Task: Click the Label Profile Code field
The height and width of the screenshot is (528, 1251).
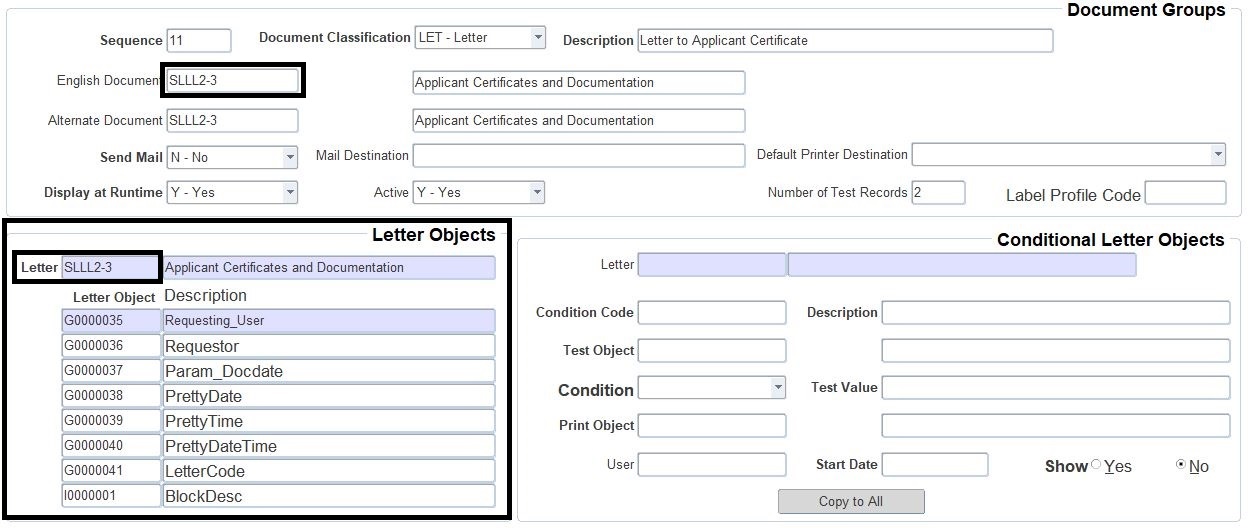Action: [1184, 193]
